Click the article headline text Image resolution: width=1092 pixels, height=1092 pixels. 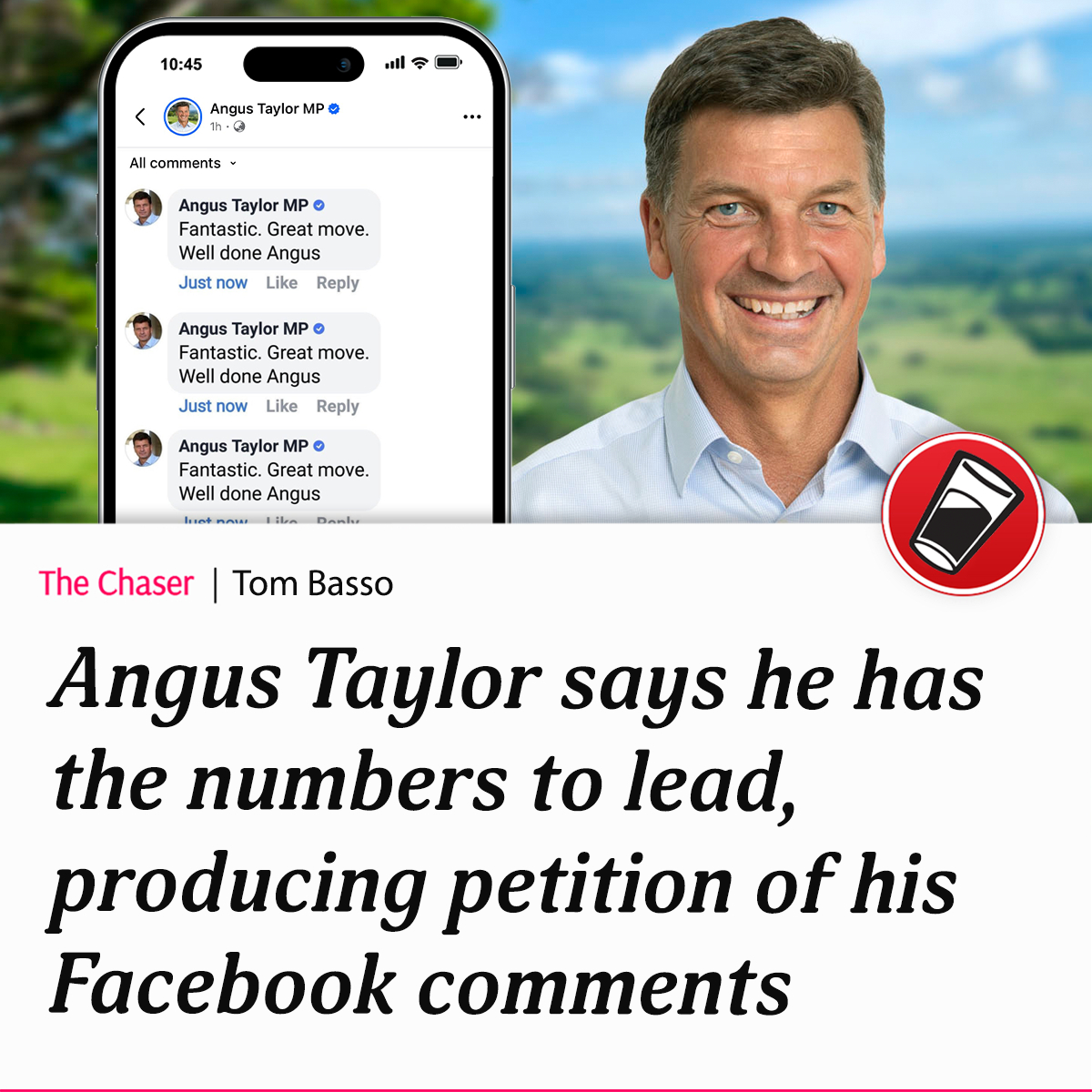[x=517, y=830]
